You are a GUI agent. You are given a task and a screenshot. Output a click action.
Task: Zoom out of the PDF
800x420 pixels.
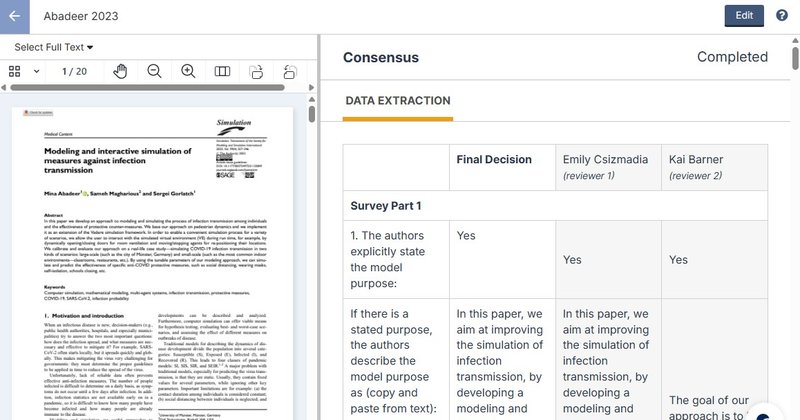coord(154,71)
